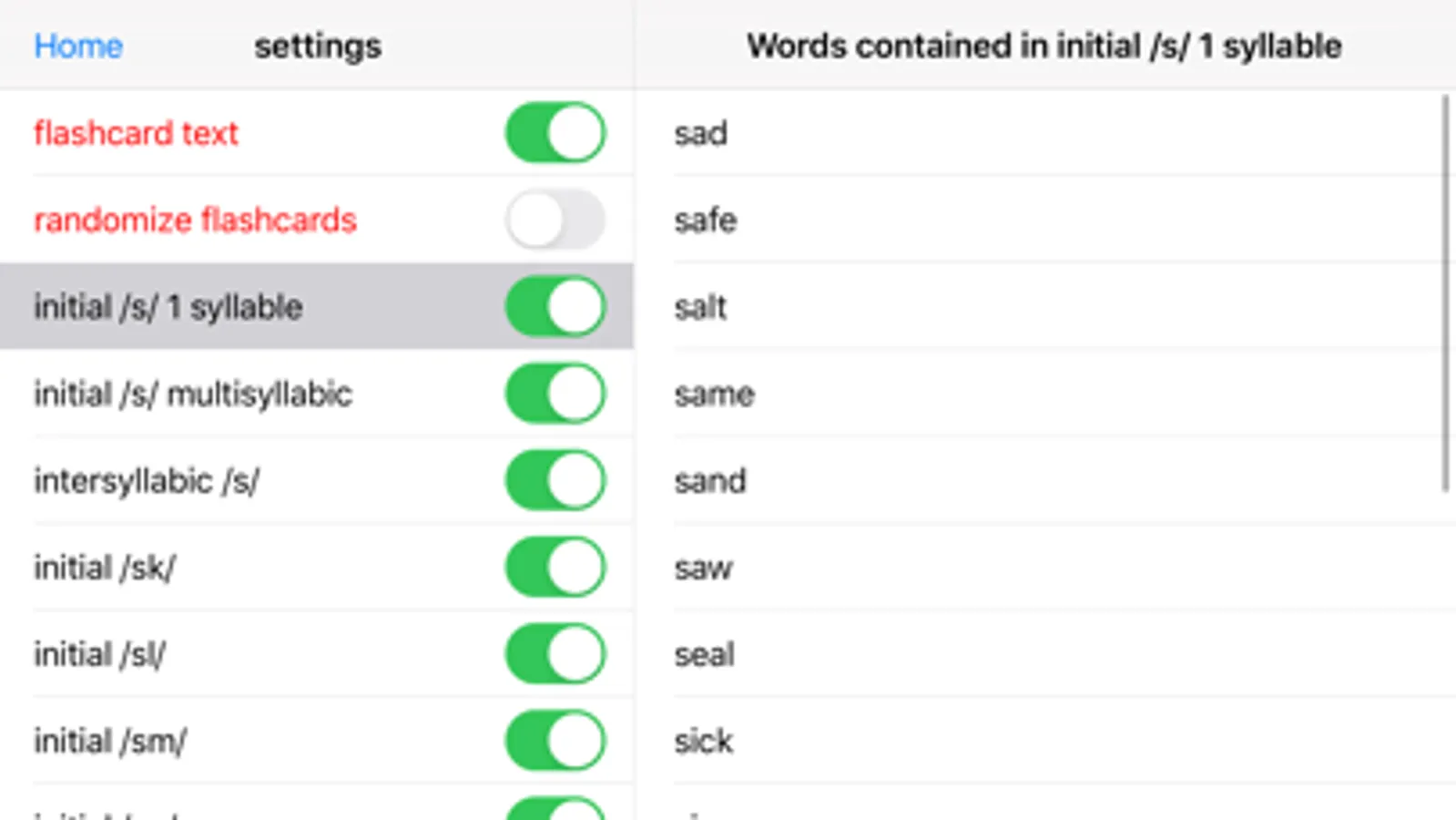1456x820 pixels.
Task: Pick the word "seal" from list
Action: point(704,654)
